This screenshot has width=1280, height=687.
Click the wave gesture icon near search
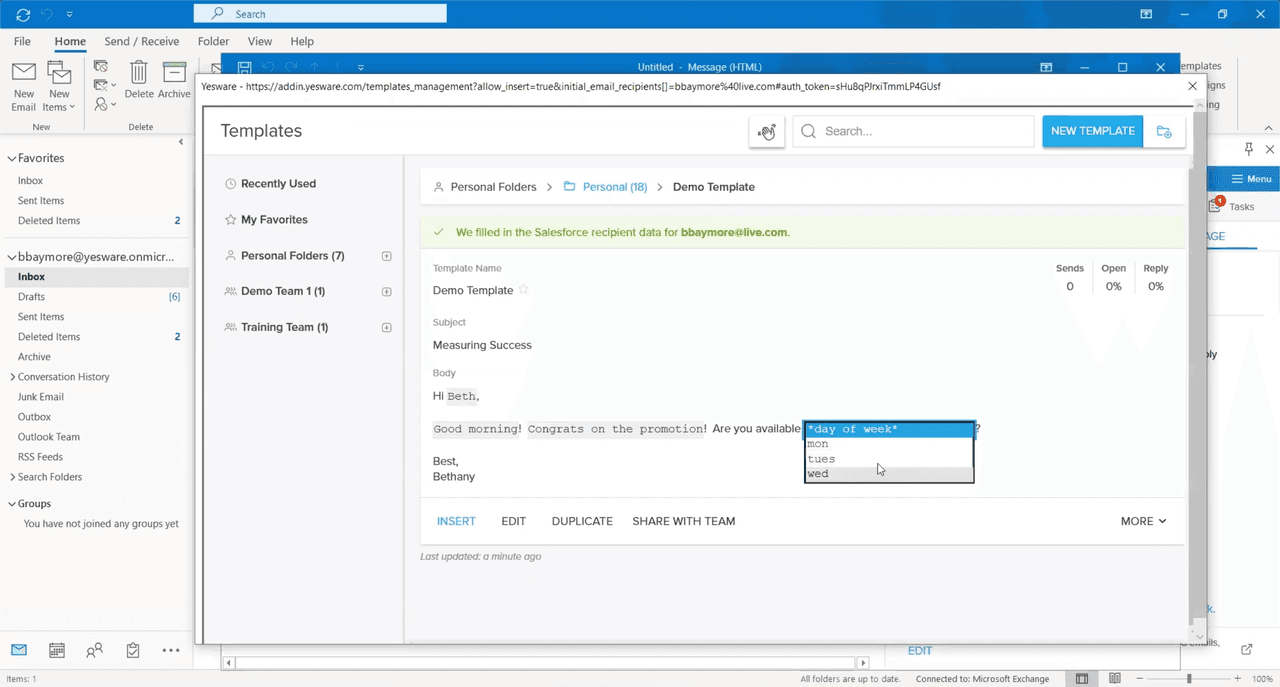click(x=766, y=131)
